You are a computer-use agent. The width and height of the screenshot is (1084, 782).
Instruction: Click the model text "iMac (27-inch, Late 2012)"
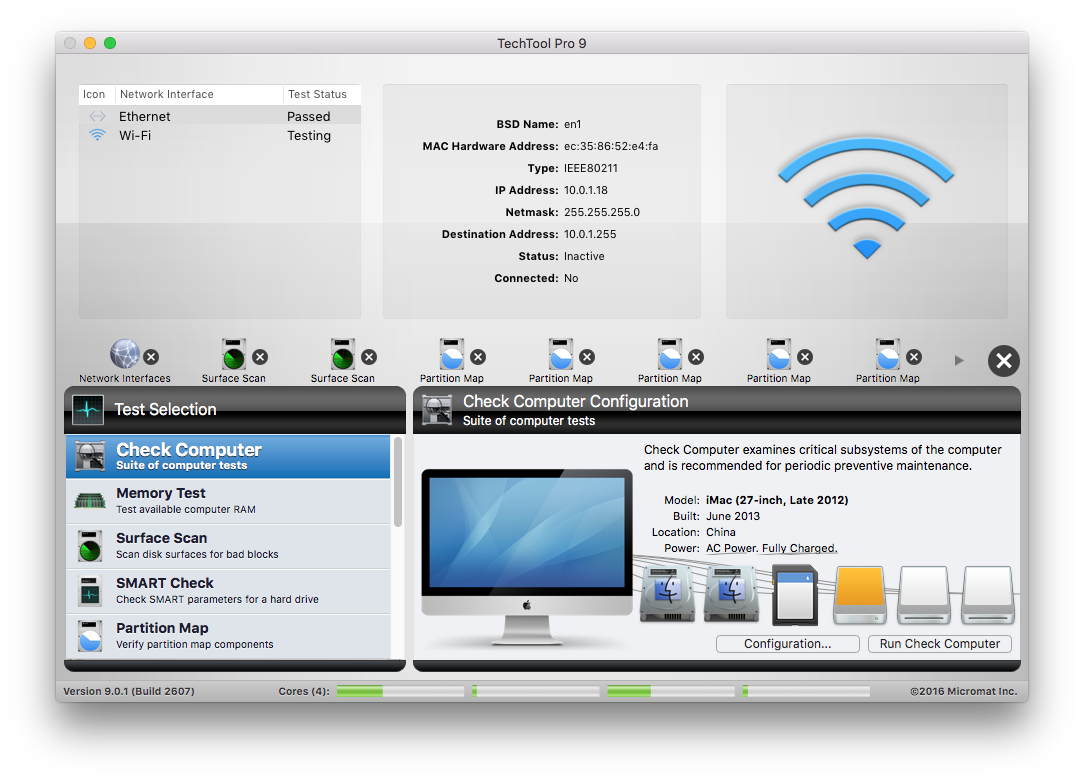point(777,500)
